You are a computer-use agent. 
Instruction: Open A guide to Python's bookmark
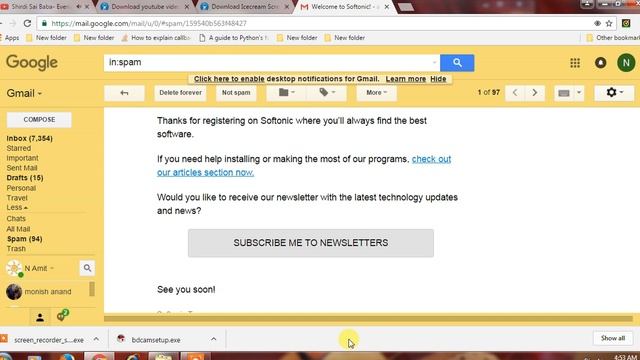click(x=234, y=38)
